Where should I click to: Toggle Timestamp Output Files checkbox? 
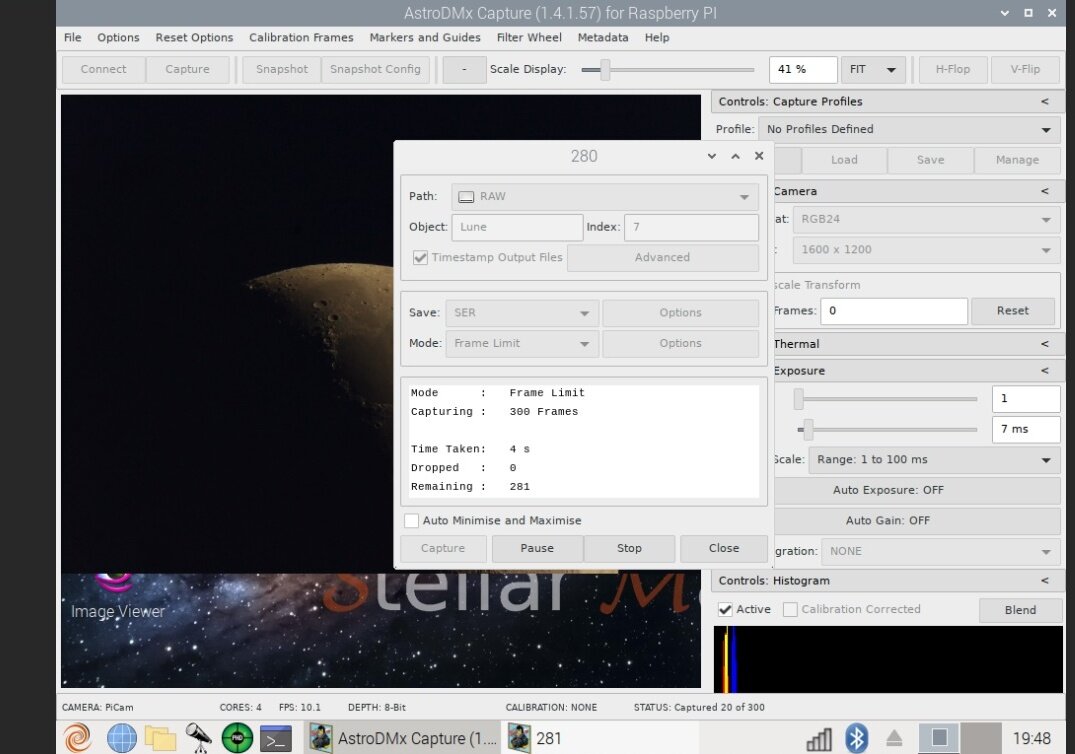click(420, 258)
